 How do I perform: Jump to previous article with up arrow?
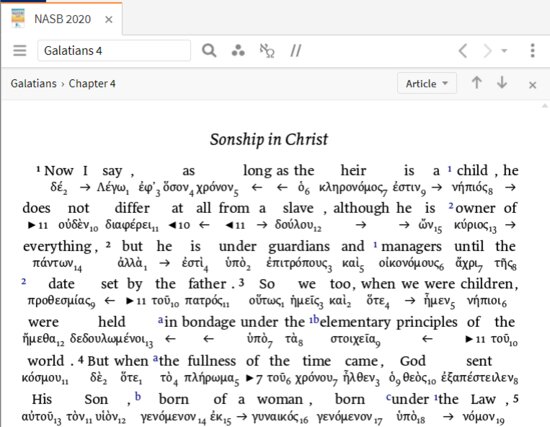[x=476, y=83]
